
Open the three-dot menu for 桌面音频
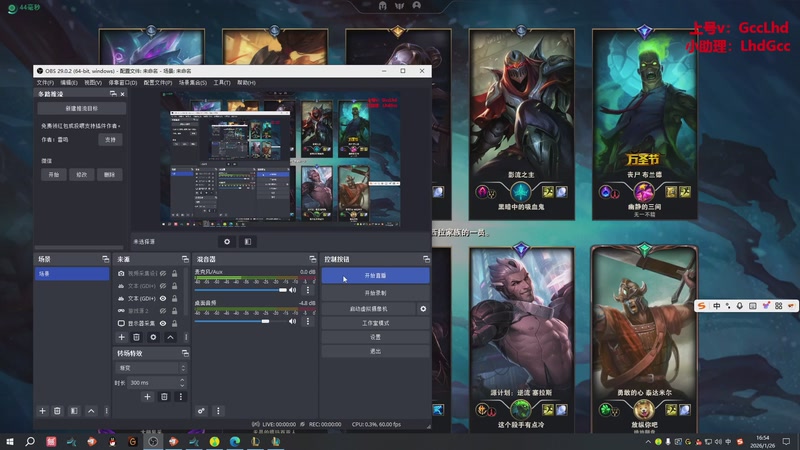(308, 321)
